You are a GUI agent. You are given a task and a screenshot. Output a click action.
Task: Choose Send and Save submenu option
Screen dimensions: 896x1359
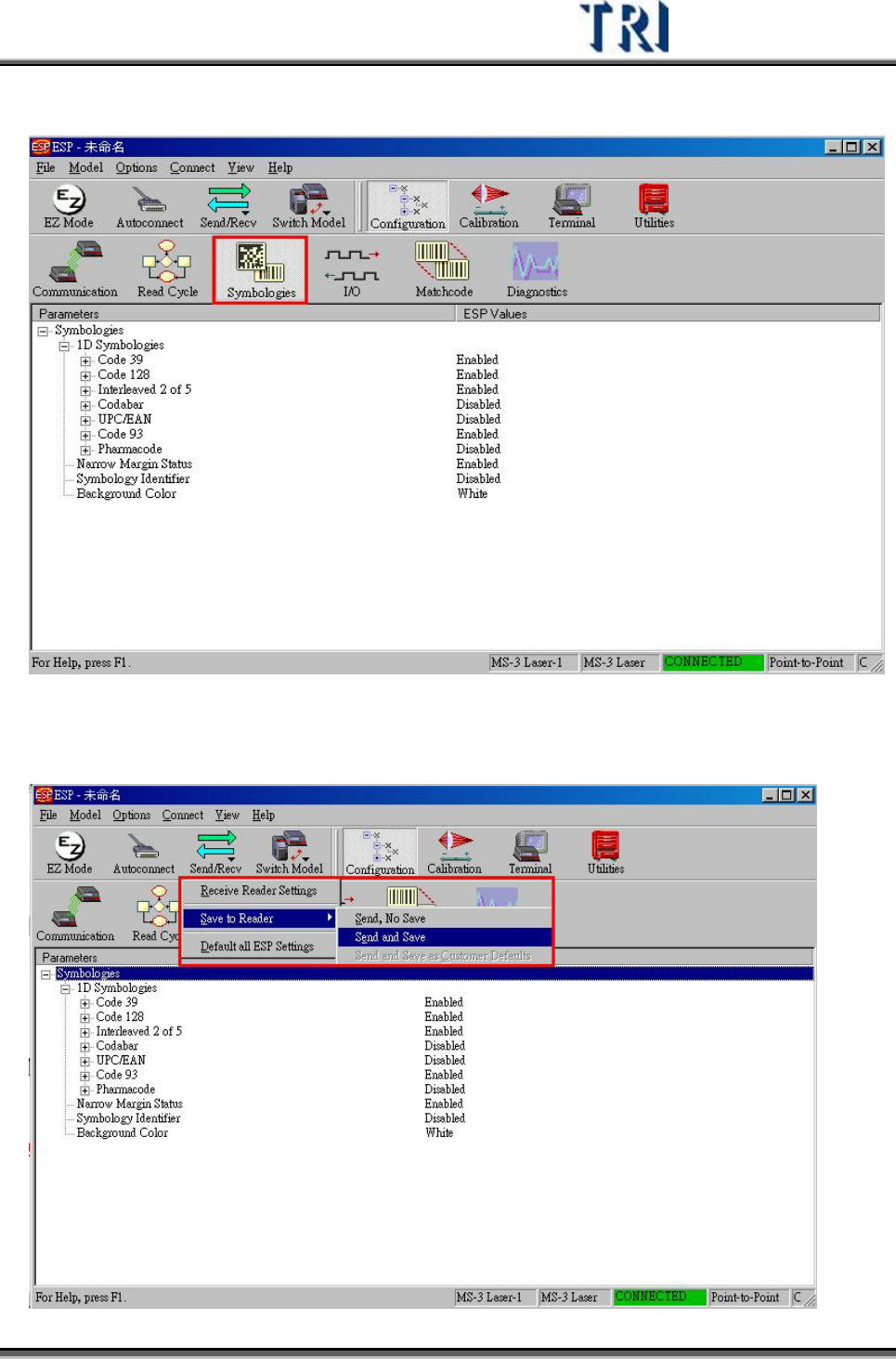coord(445,937)
